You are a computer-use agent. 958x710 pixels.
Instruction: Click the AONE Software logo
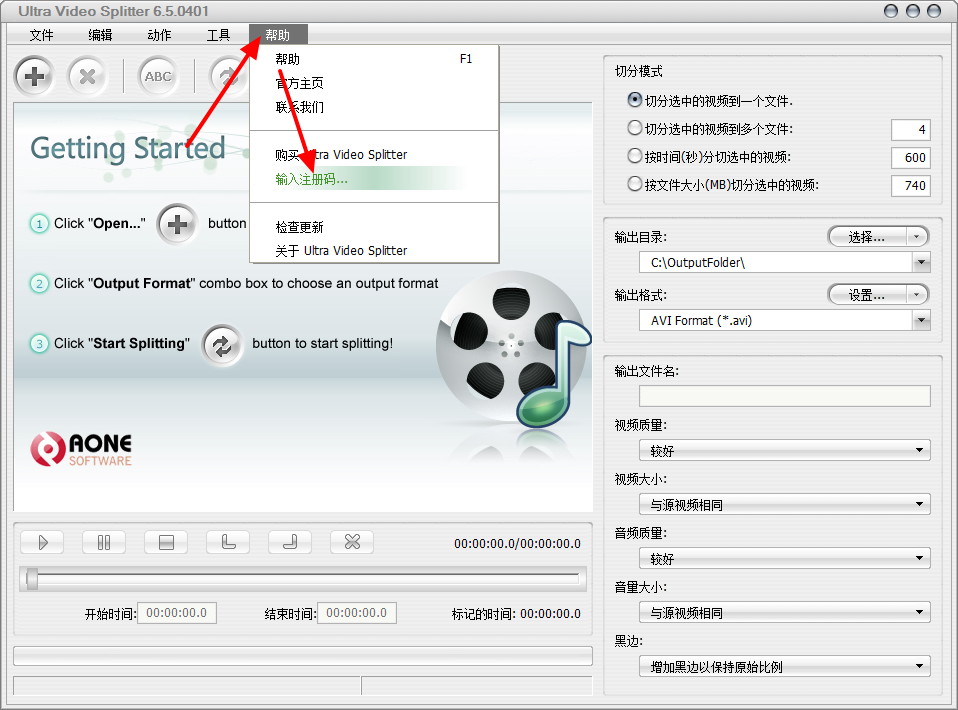click(x=81, y=450)
